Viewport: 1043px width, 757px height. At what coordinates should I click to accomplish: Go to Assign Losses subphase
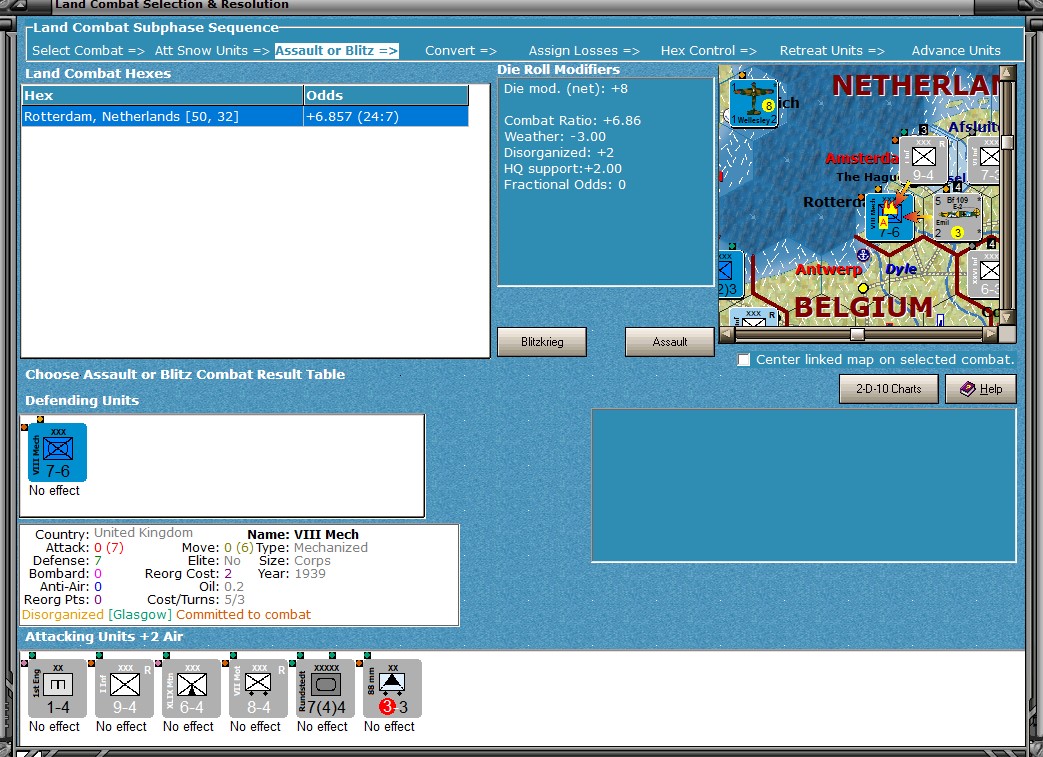tap(584, 51)
